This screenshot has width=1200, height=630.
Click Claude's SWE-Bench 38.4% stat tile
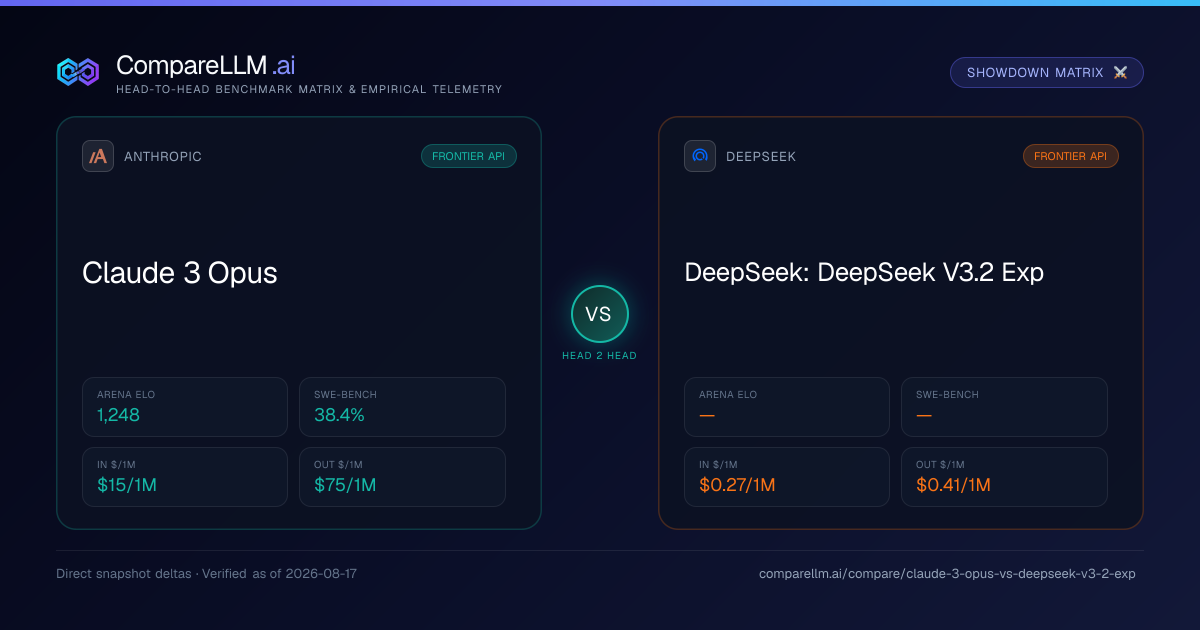pos(402,407)
